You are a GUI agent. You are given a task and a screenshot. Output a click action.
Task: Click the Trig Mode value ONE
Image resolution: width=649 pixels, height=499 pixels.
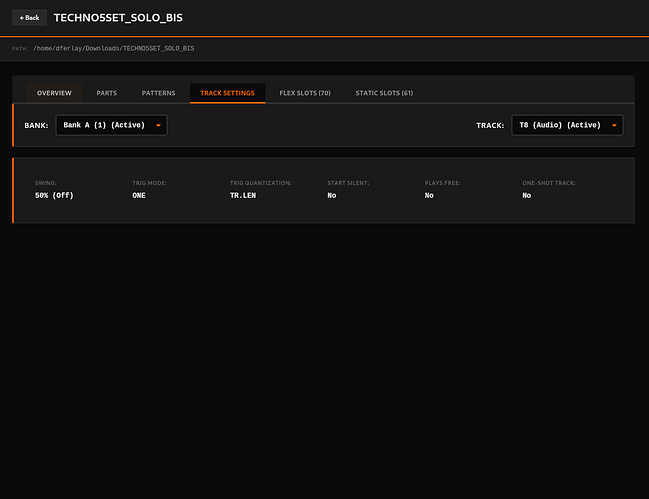[x=139, y=196]
